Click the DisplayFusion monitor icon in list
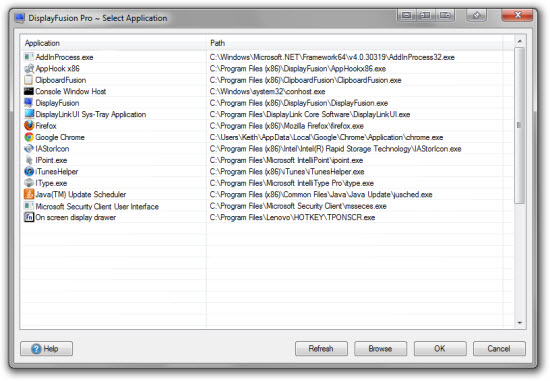Viewport: 550px width, 381px height. click(x=29, y=103)
